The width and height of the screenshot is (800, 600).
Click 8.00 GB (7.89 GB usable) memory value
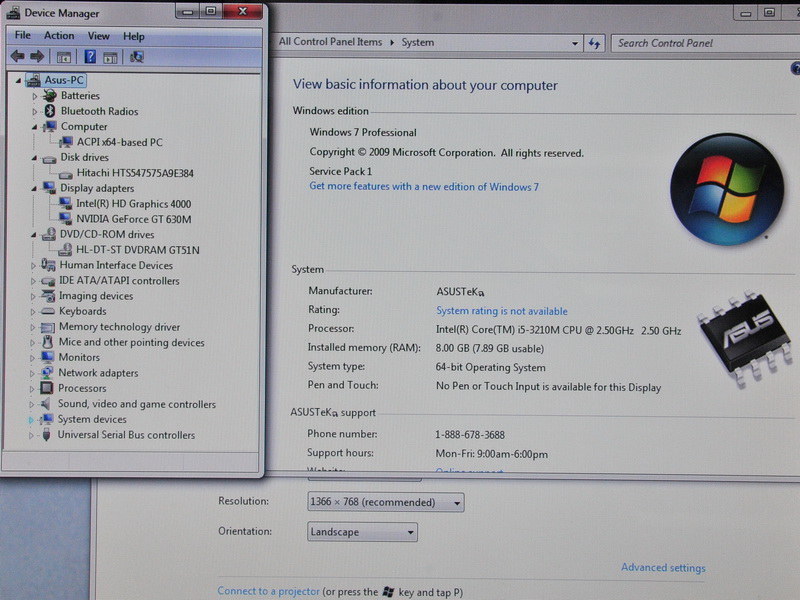pos(490,348)
